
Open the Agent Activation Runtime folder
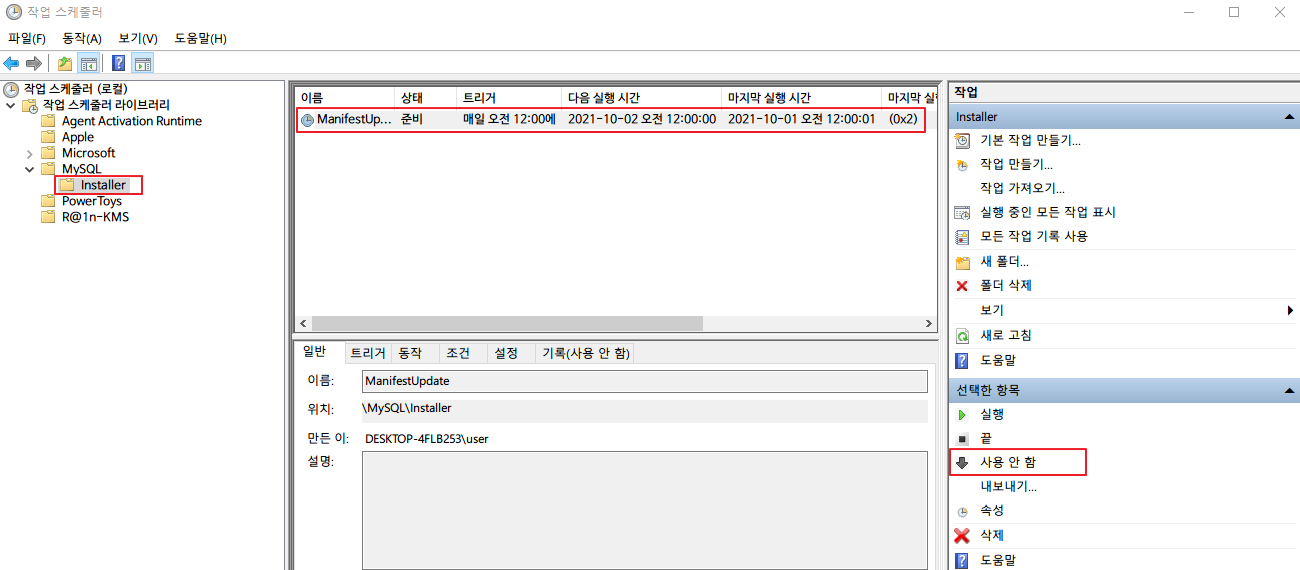click(x=132, y=121)
